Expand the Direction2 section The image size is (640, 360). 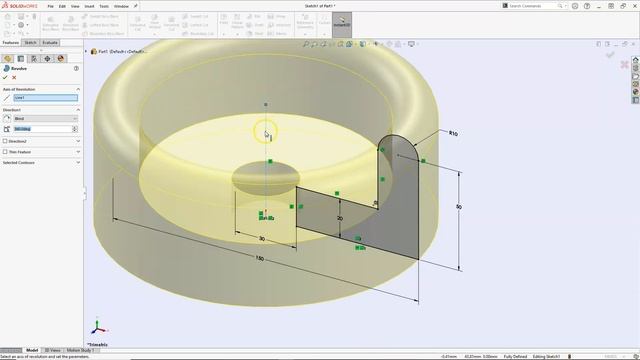(78, 141)
